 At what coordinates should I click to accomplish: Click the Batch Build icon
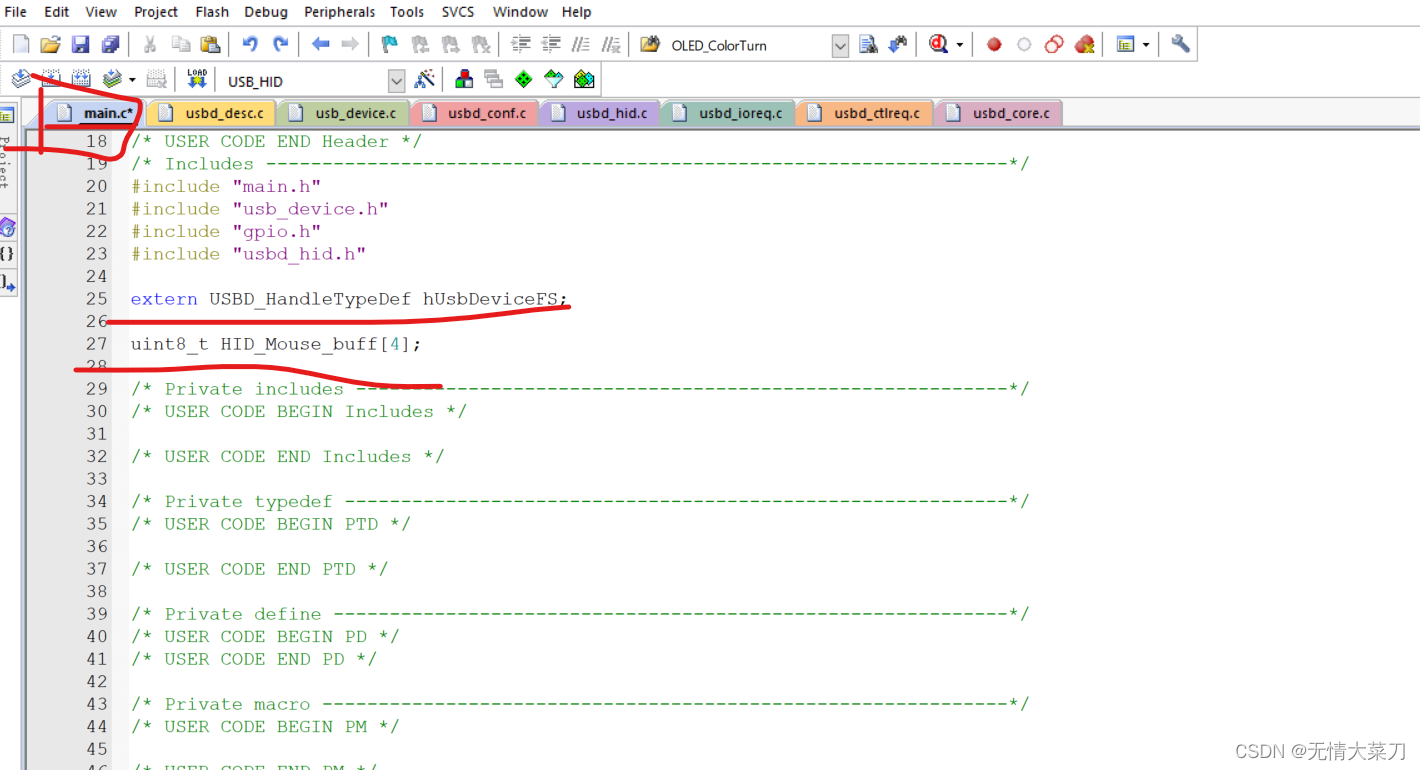[x=112, y=79]
